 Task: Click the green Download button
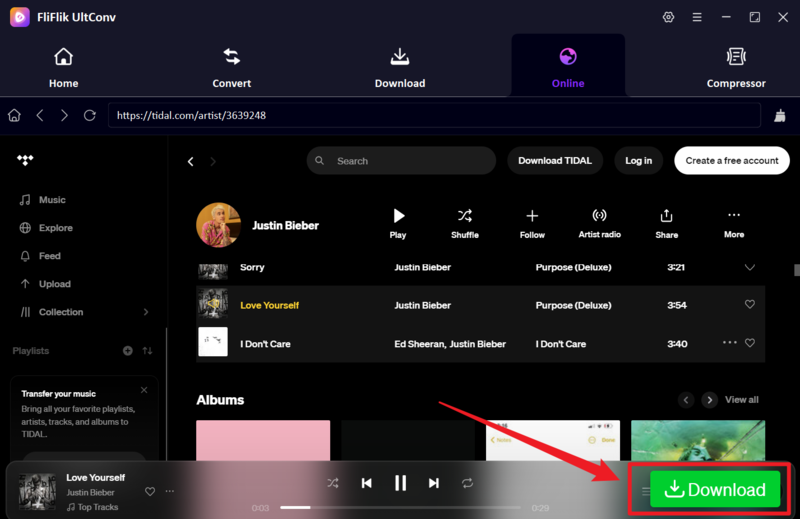click(715, 489)
